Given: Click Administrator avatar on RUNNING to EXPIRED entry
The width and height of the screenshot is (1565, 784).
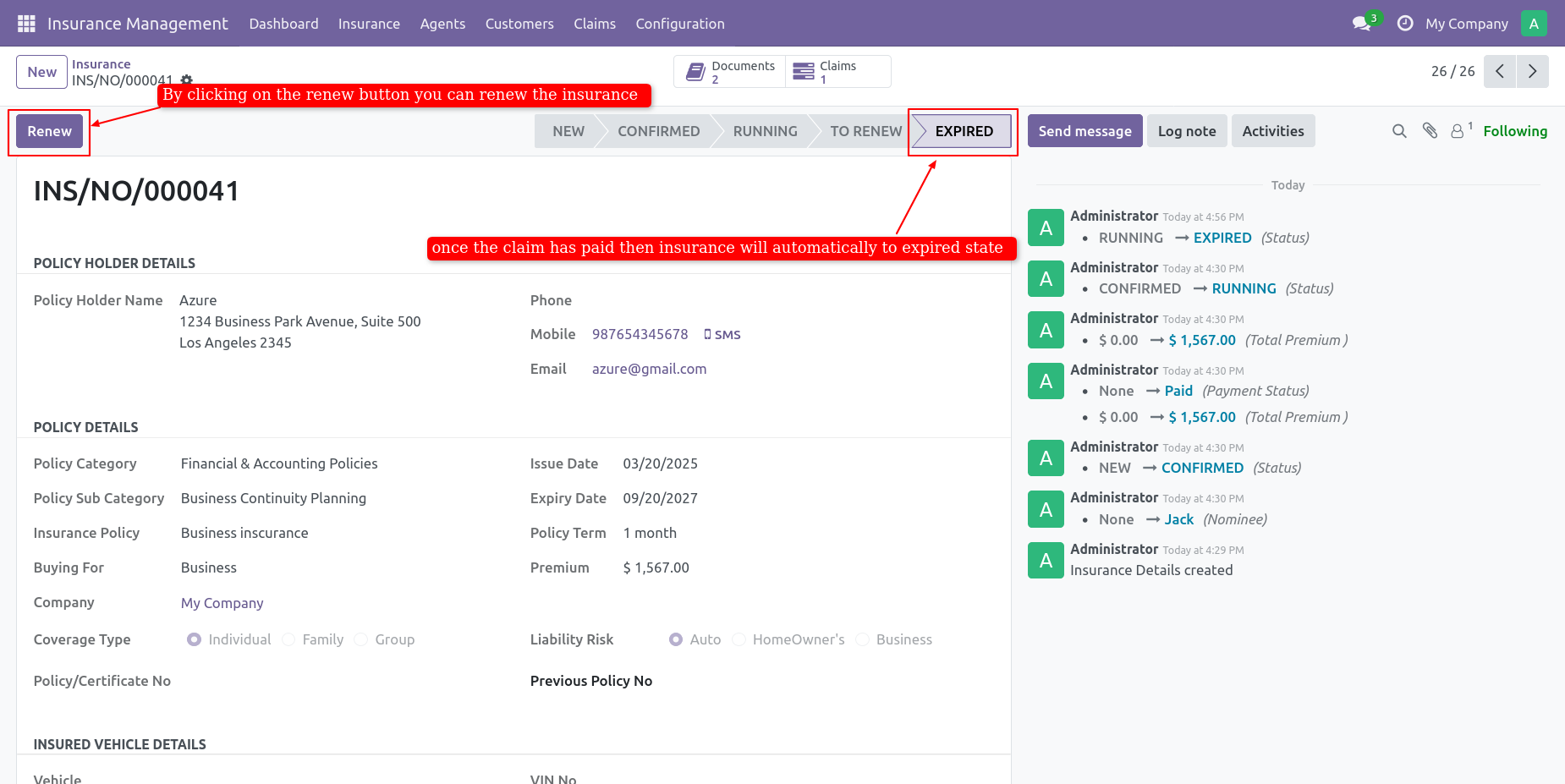Looking at the screenshot, I should point(1046,228).
